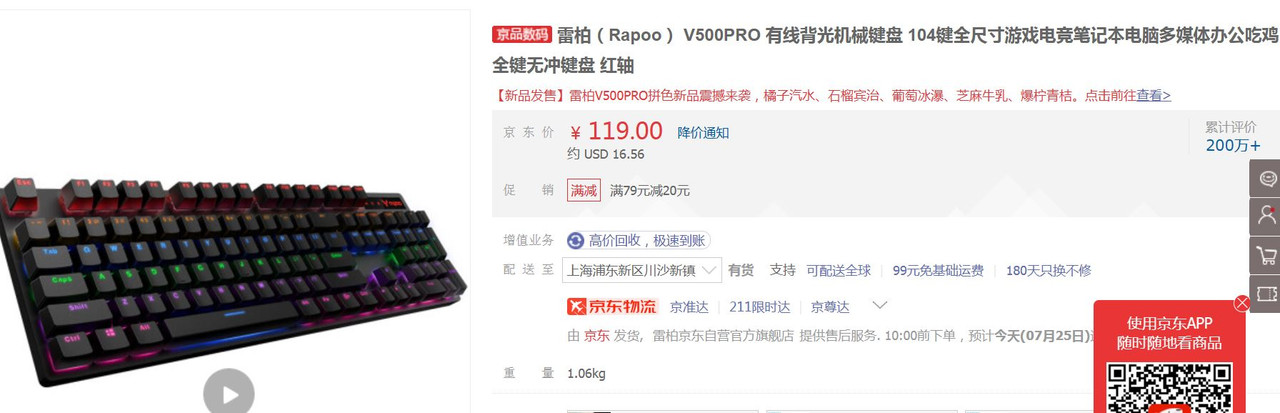
Task: Expand the delivery services chevron after 京尊达
Action: [x=880, y=306]
